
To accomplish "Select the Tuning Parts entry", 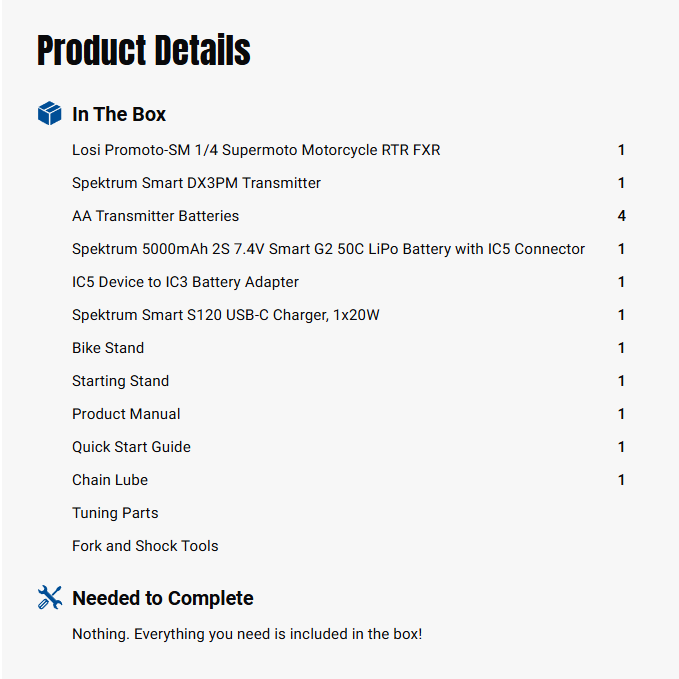I will (115, 513).
